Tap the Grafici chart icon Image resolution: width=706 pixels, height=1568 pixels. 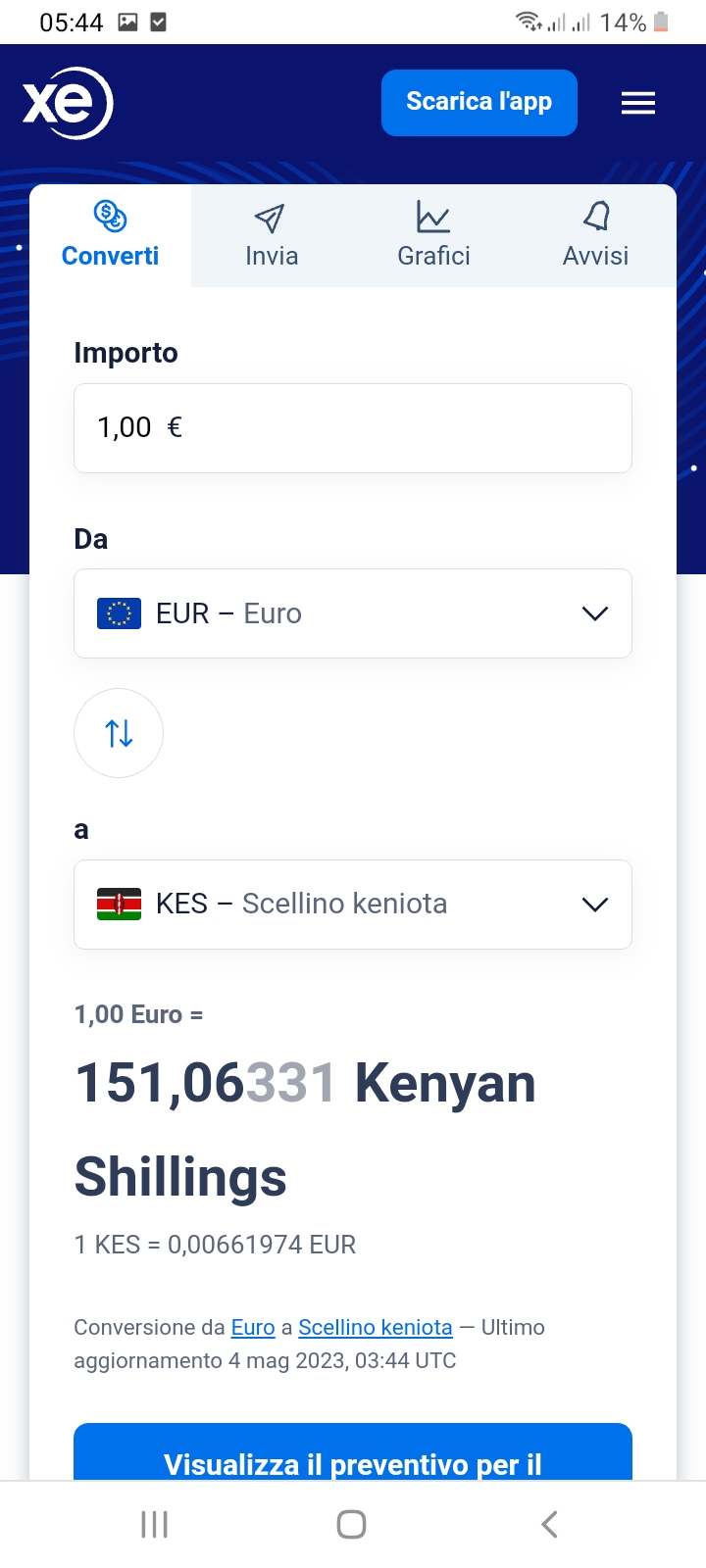click(x=432, y=217)
